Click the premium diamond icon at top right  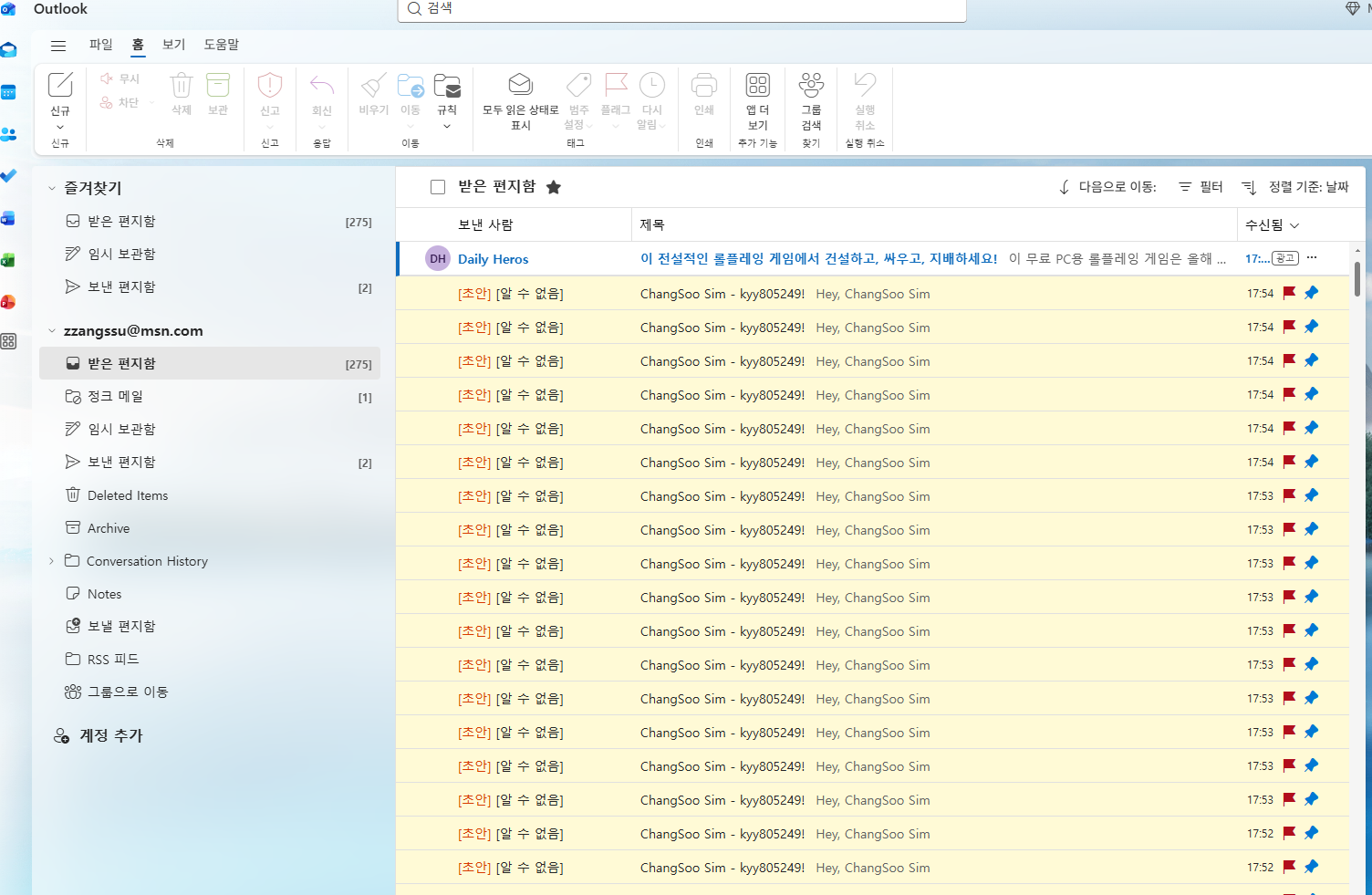[x=1353, y=8]
